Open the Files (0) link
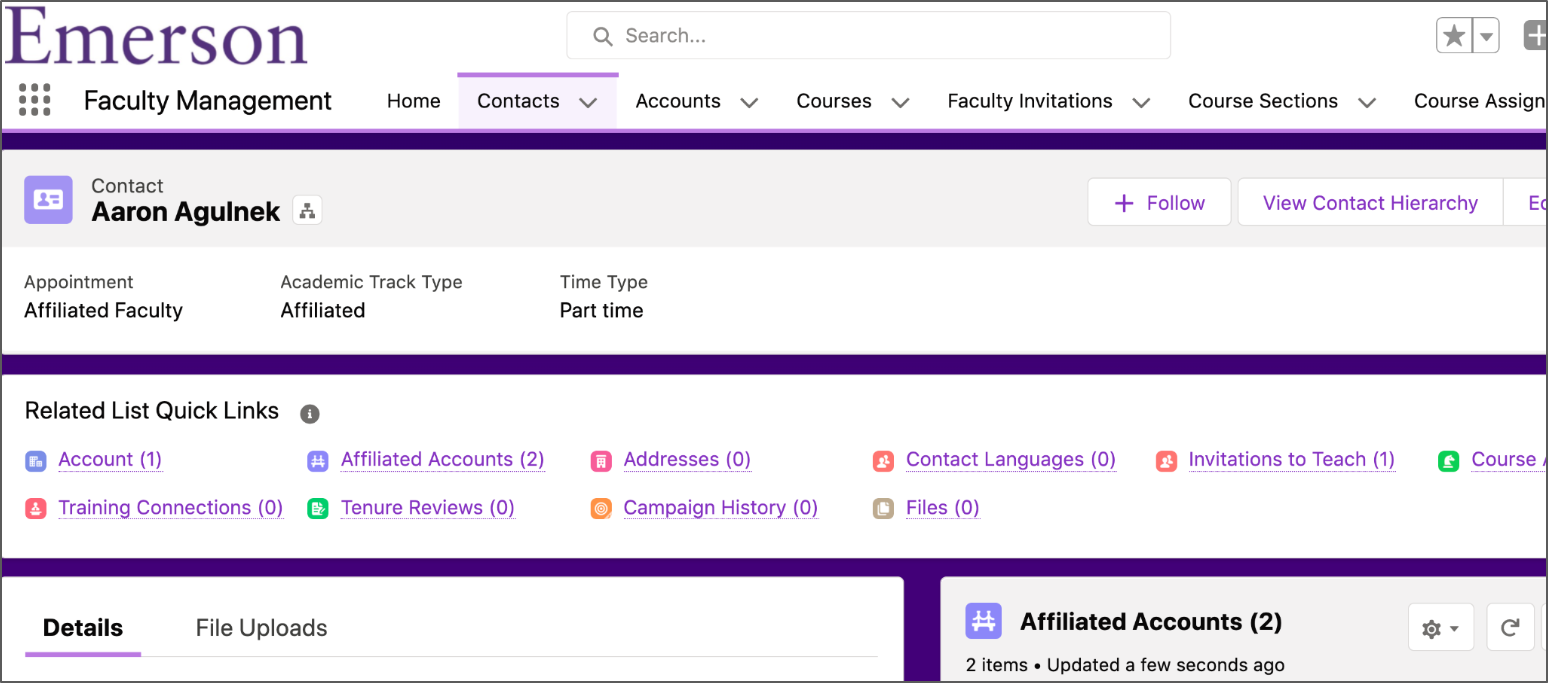Image resolution: width=1548 pixels, height=683 pixels. (943, 507)
